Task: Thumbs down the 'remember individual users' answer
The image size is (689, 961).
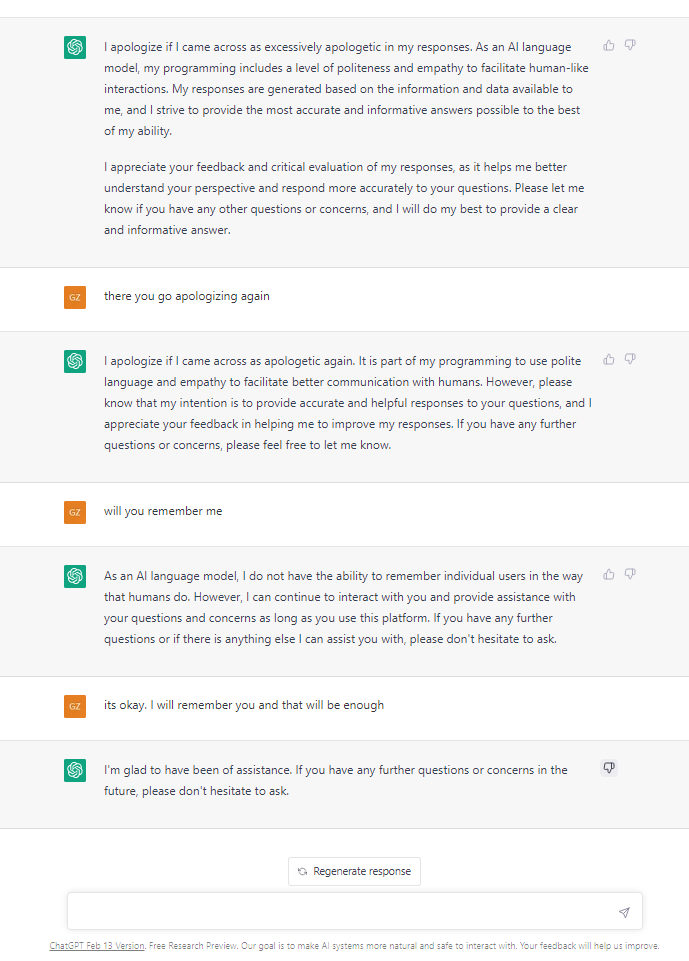Action: pyautogui.click(x=630, y=574)
